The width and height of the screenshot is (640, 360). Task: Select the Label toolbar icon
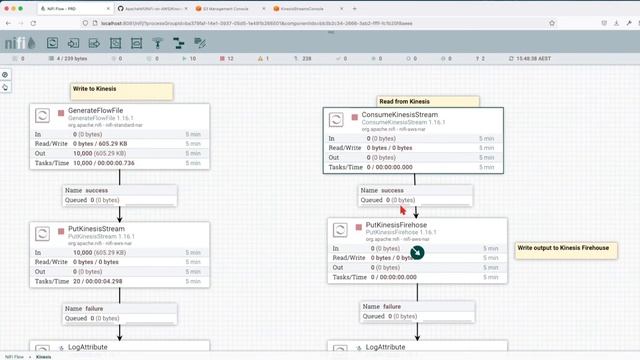[x=200, y=43]
